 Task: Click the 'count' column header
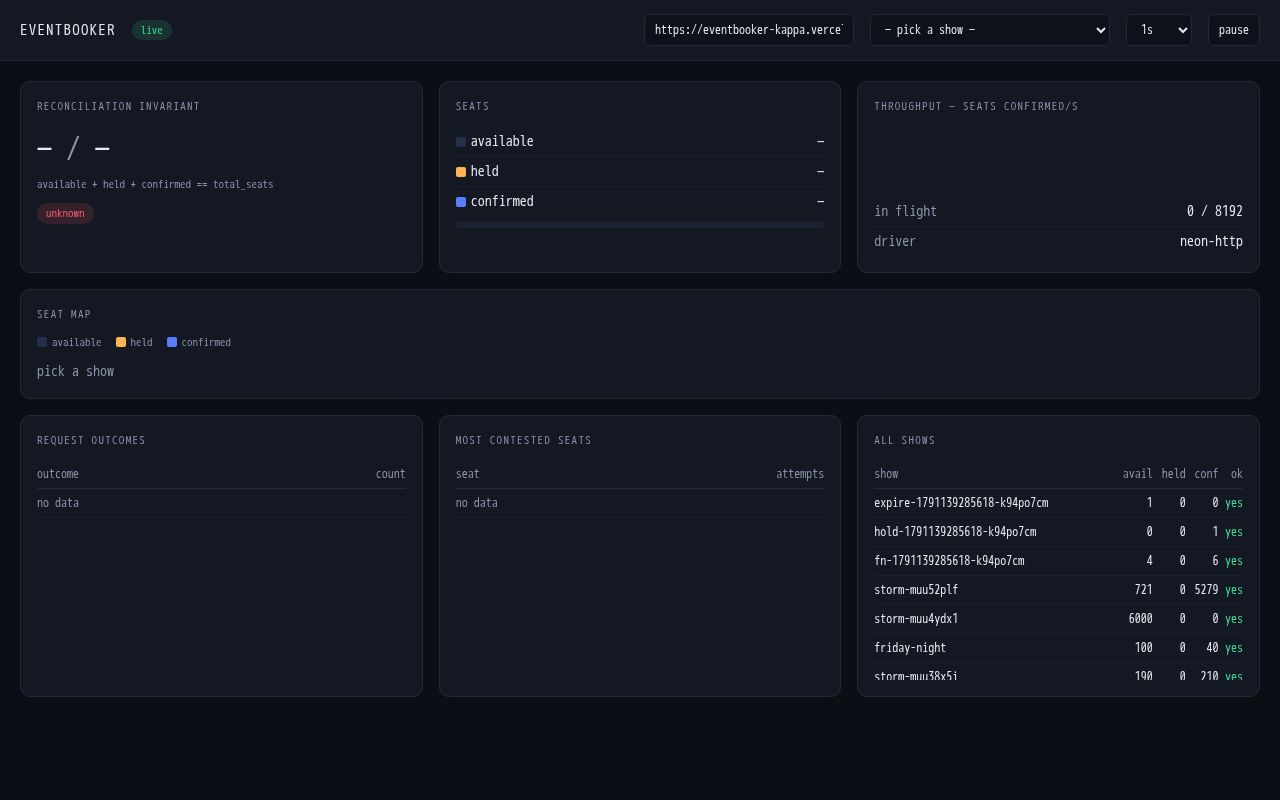(x=390, y=474)
